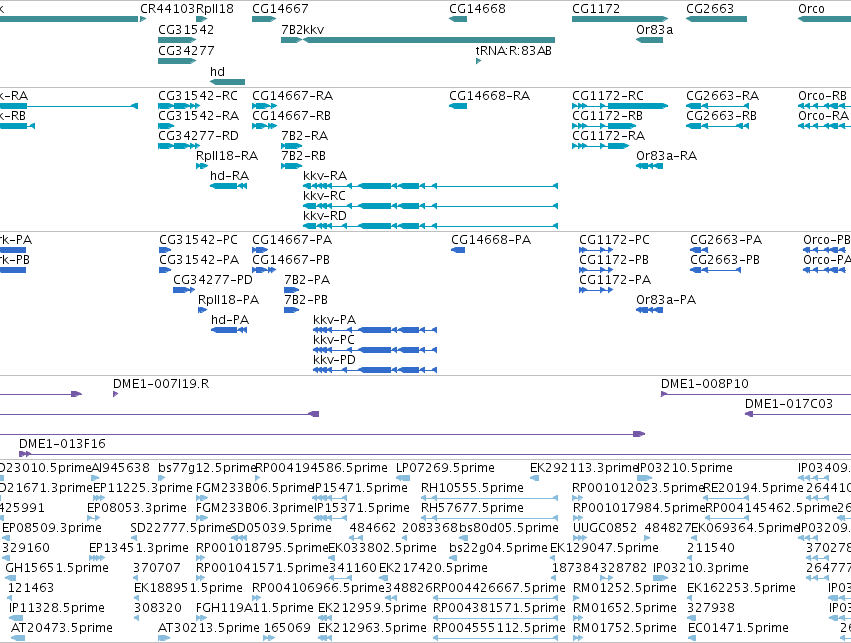Screen dimensions: 851x643
Task: Click EST EP11225.3prime
Action: click(x=99, y=498)
